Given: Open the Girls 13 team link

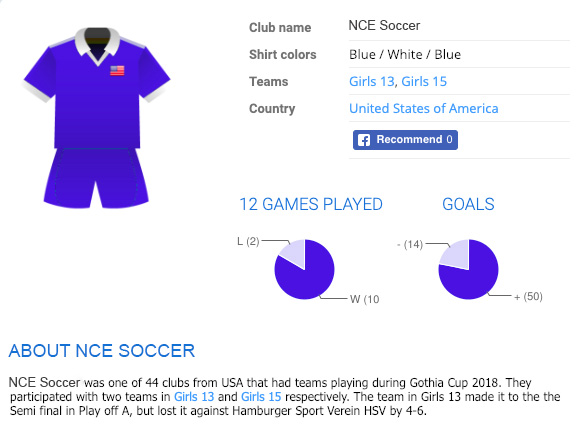Looking at the screenshot, I should point(372,81).
